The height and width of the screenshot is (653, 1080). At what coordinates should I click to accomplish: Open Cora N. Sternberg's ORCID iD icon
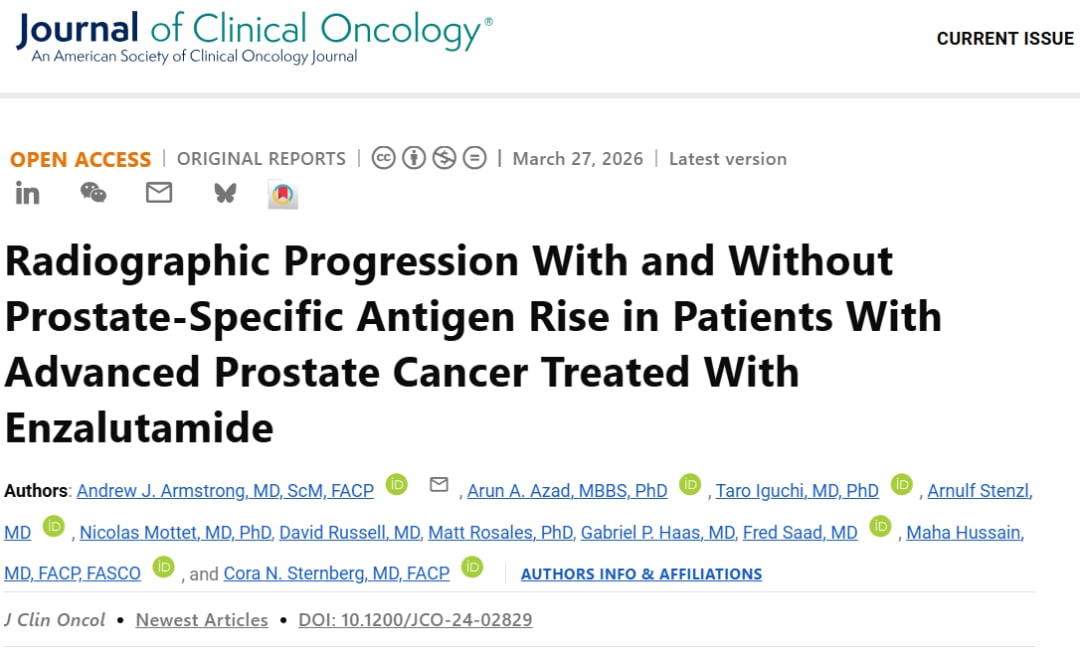tap(472, 567)
